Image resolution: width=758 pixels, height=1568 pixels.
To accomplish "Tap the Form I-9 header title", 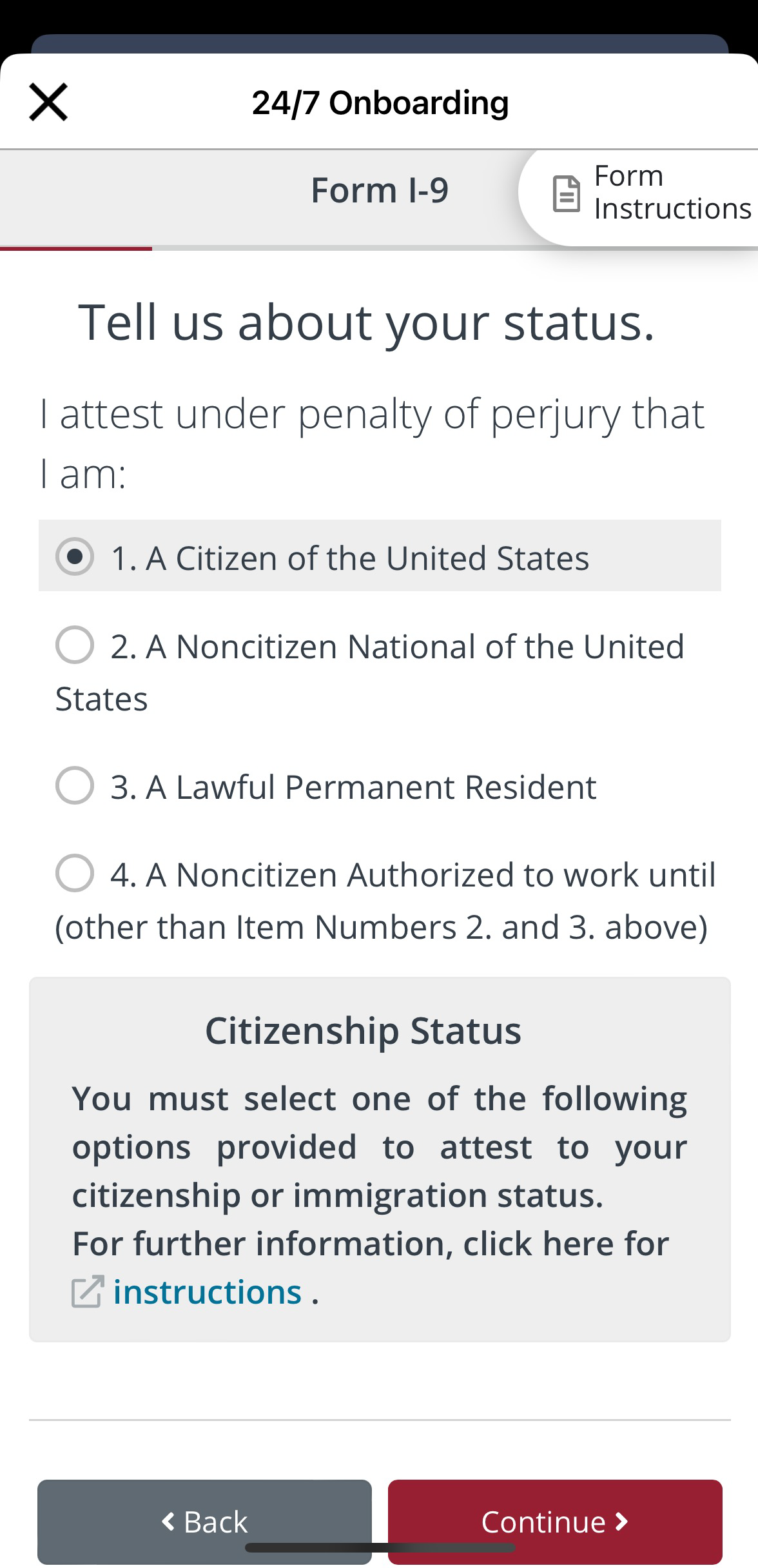I will [x=379, y=190].
